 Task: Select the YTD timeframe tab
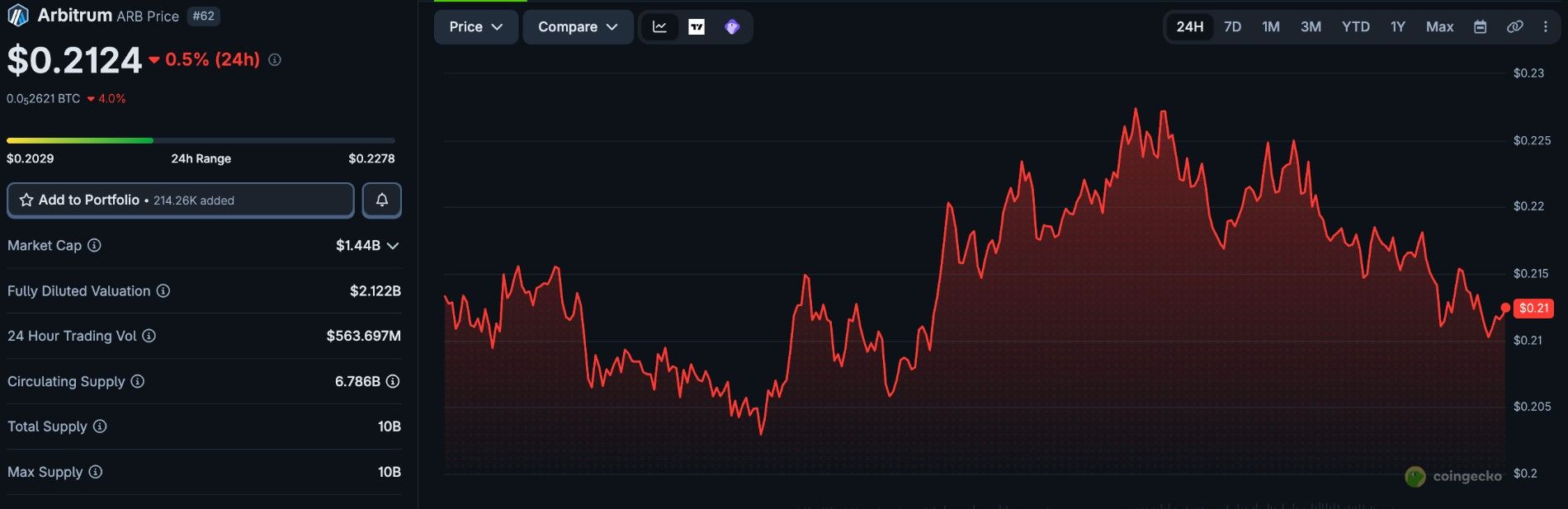(x=1356, y=27)
